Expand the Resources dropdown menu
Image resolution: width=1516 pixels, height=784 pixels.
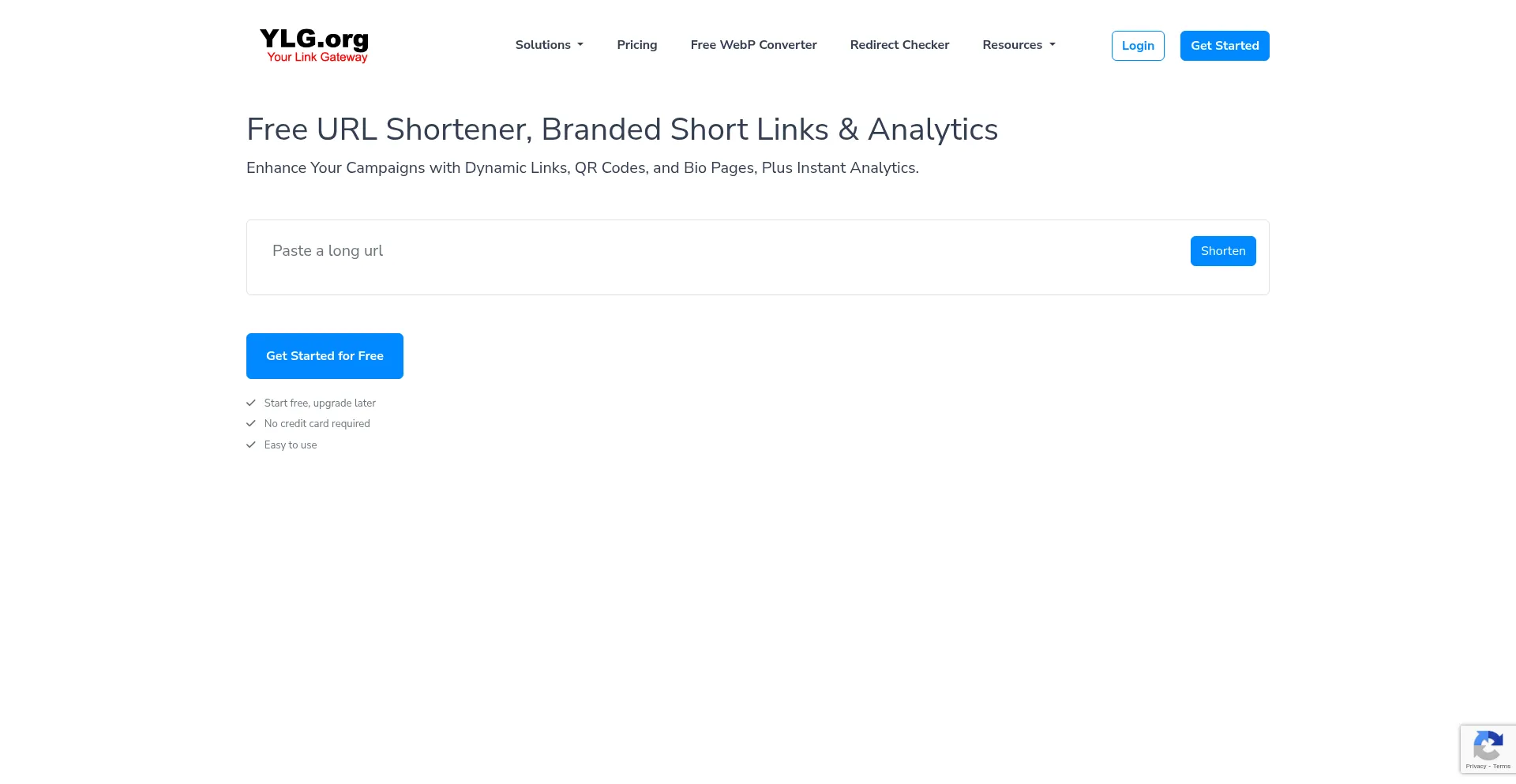(1019, 45)
